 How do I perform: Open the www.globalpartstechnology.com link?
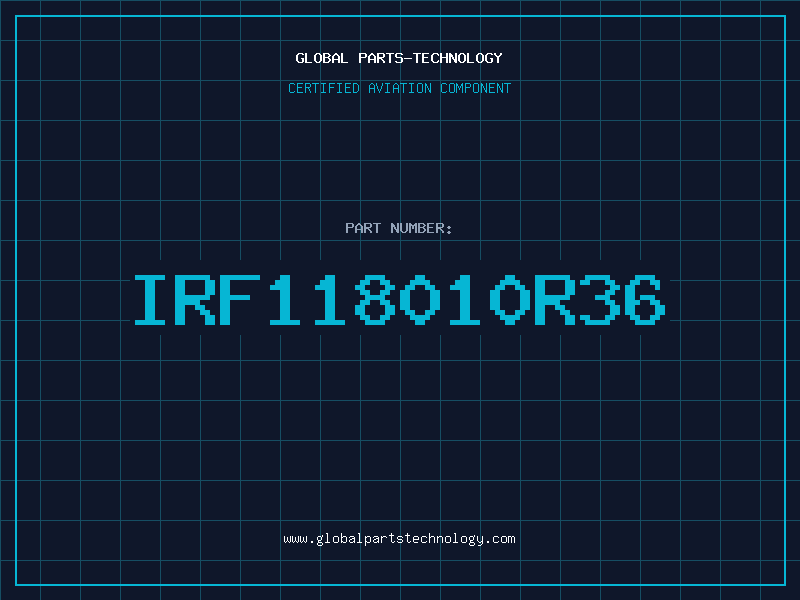click(399, 539)
